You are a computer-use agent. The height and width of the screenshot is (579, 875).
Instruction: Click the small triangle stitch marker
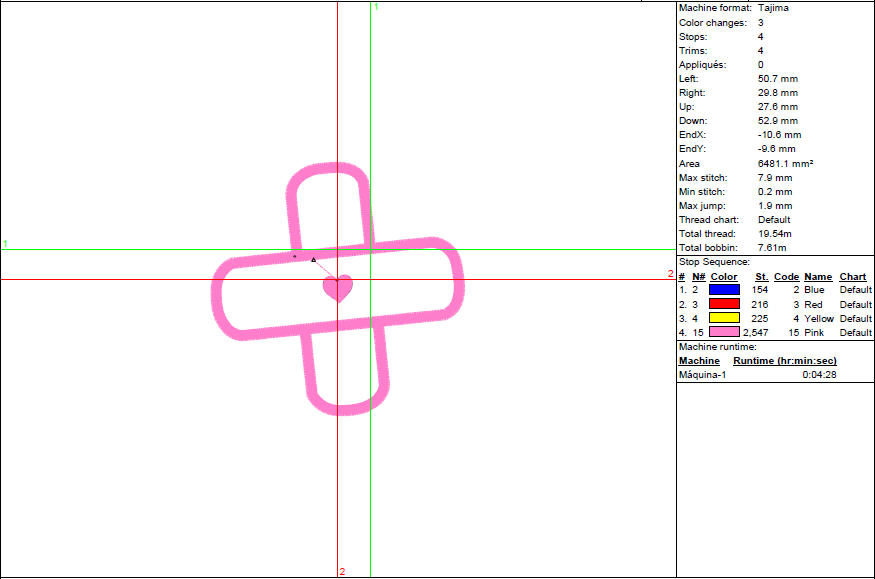coord(313,260)
